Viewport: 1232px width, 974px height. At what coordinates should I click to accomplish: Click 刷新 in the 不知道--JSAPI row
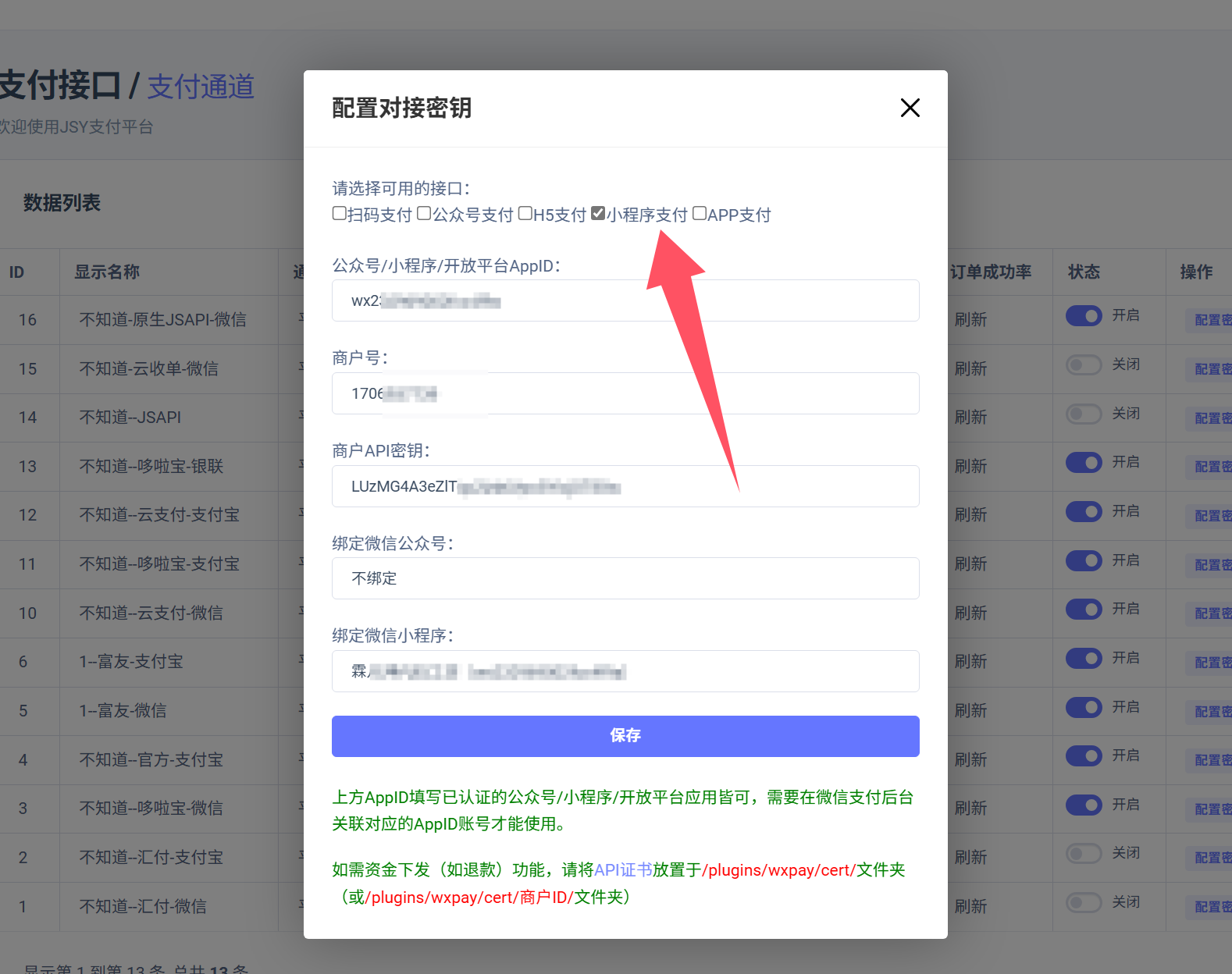970,418
